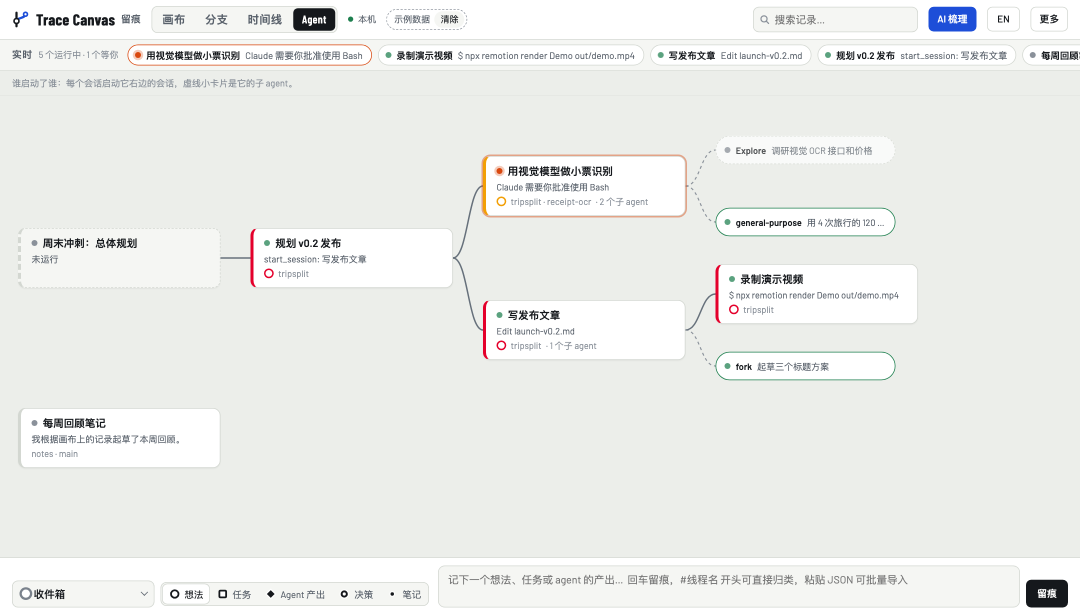This screenshot has width=1080, height=615.
Task: Open live pill 写发布文章 Edit launch-v0.2.md
Action: [x=731, y=55]
